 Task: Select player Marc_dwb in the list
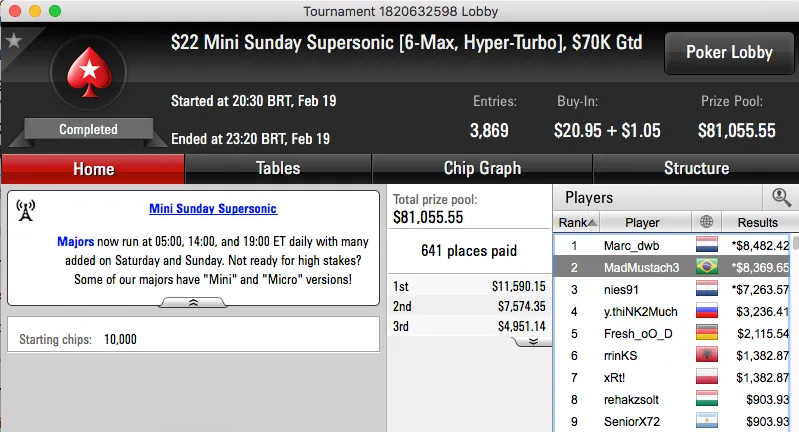pos(632,245)
